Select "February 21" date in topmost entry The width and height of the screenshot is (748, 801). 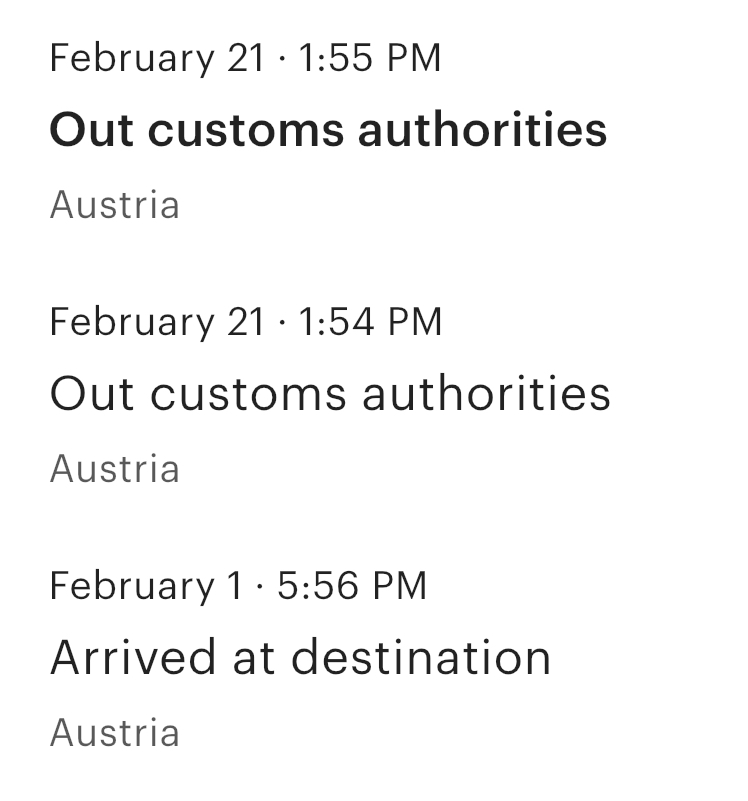pos(157,59)
